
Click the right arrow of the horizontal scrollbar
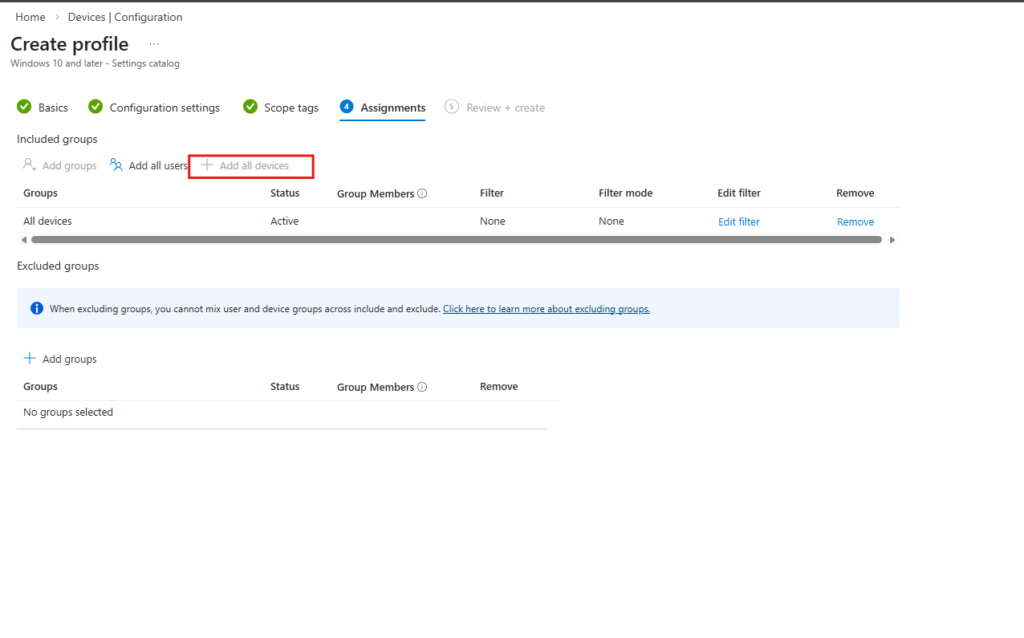coord(892,240)
